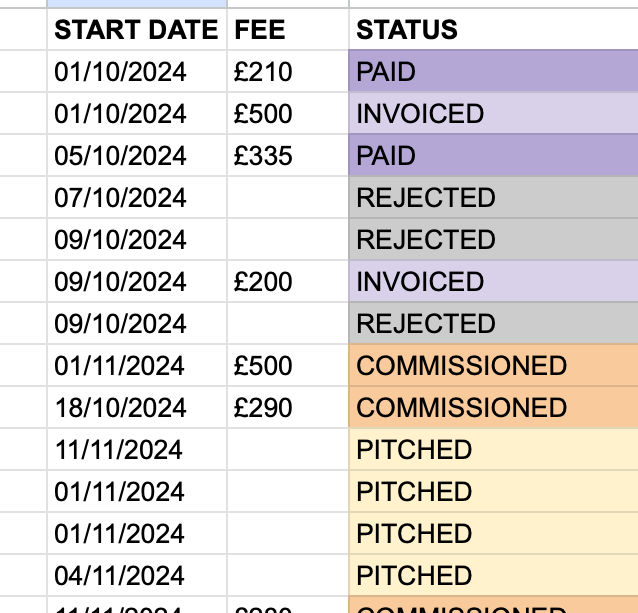This screenshot has height=613, width=638.
Task: Click the INVOICED status beside £200
Action: click(494, 281)
